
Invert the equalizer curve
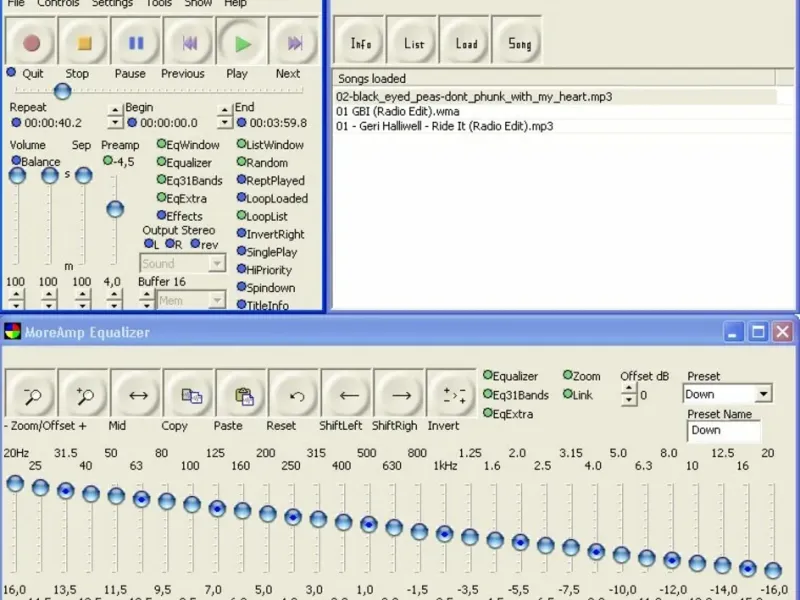point(452,395)
